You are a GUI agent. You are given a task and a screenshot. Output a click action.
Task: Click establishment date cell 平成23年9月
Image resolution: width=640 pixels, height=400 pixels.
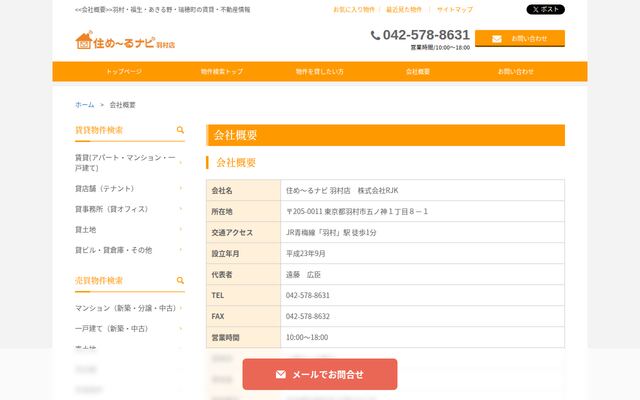click(x=422, y=253)
